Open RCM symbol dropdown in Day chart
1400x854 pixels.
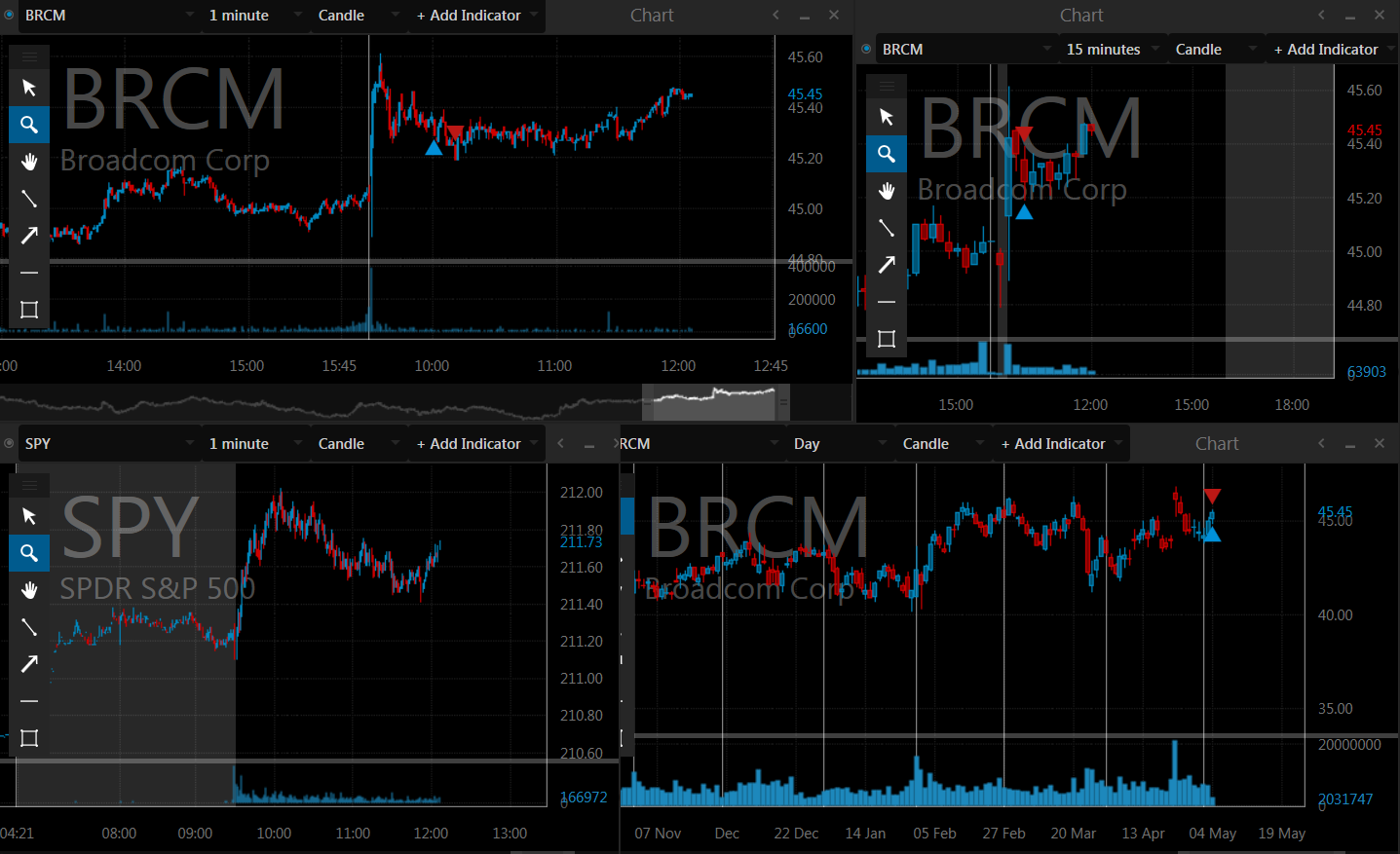(x=701, y=443)
